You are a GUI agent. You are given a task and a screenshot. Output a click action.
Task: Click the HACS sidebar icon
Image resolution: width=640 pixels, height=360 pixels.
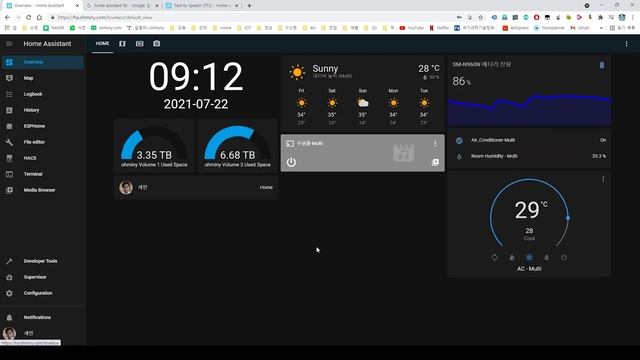[9, 158]
